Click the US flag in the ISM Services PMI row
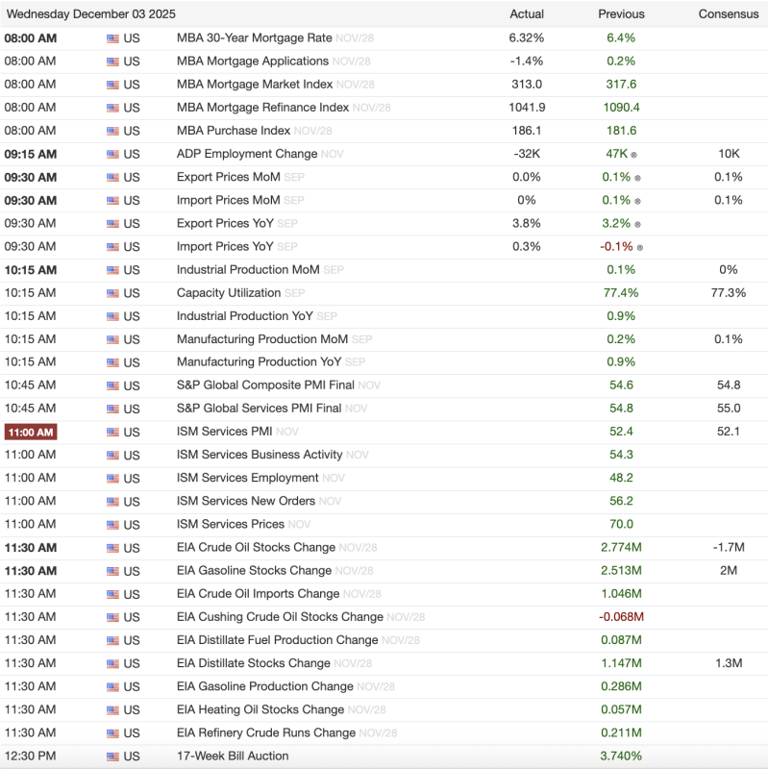This screenshot has width=768, height=769. tap(113, 432)
